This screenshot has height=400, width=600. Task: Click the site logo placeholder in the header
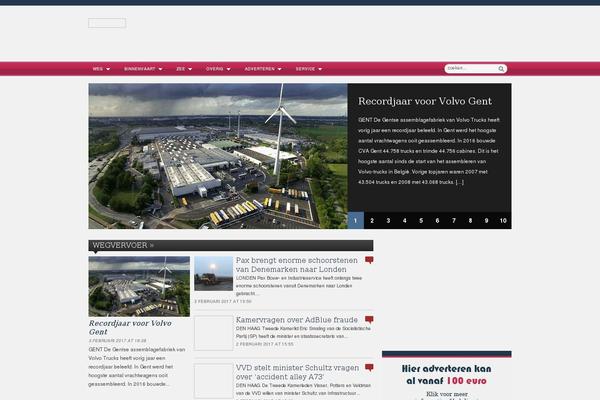point(107,23)
